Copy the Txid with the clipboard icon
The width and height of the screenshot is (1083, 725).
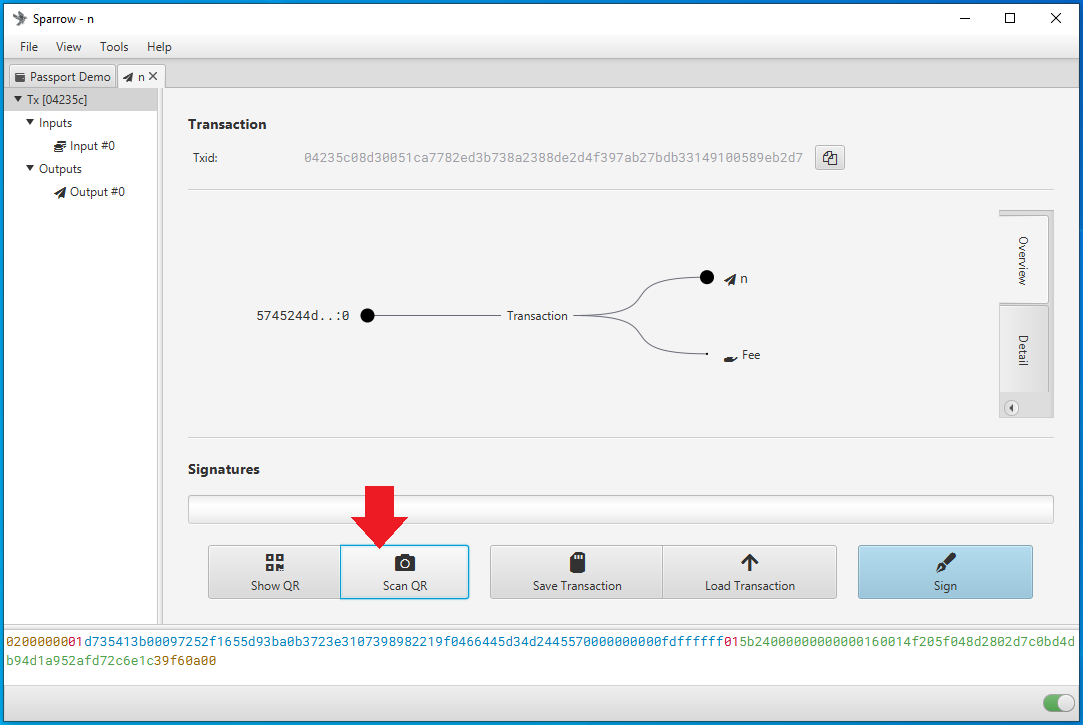[830, 157]
